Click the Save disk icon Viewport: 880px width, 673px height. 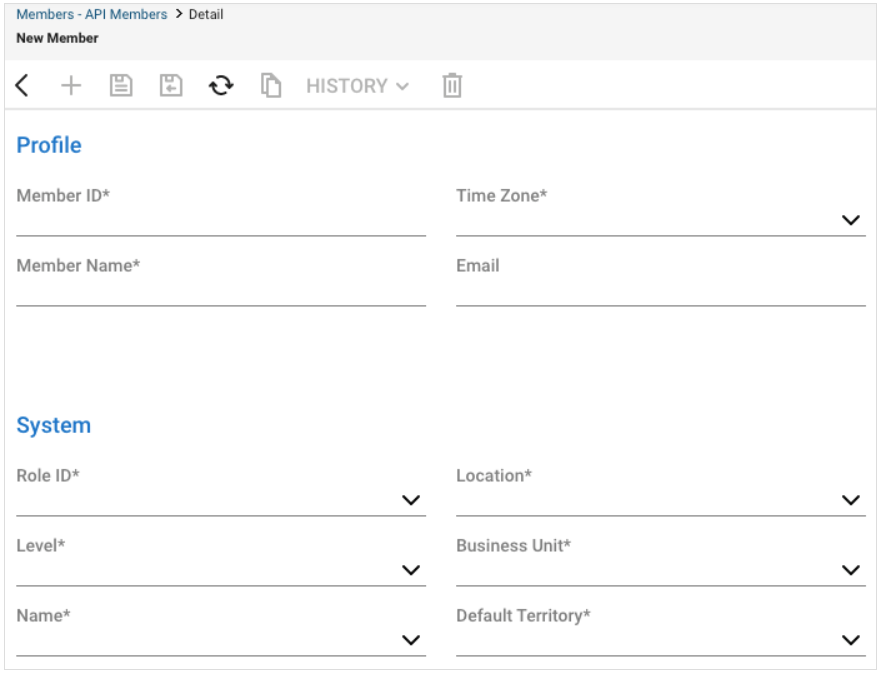(x=121, y=86)
